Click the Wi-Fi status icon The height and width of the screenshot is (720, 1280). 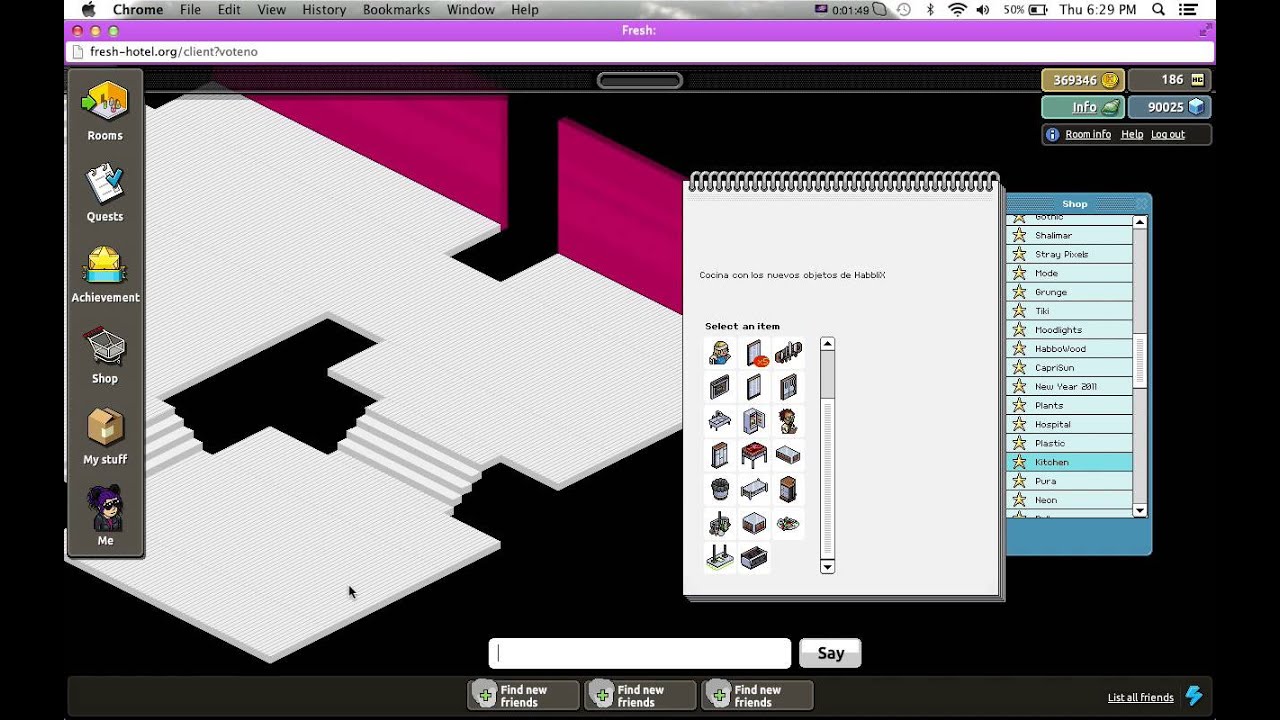click(957, 9)
